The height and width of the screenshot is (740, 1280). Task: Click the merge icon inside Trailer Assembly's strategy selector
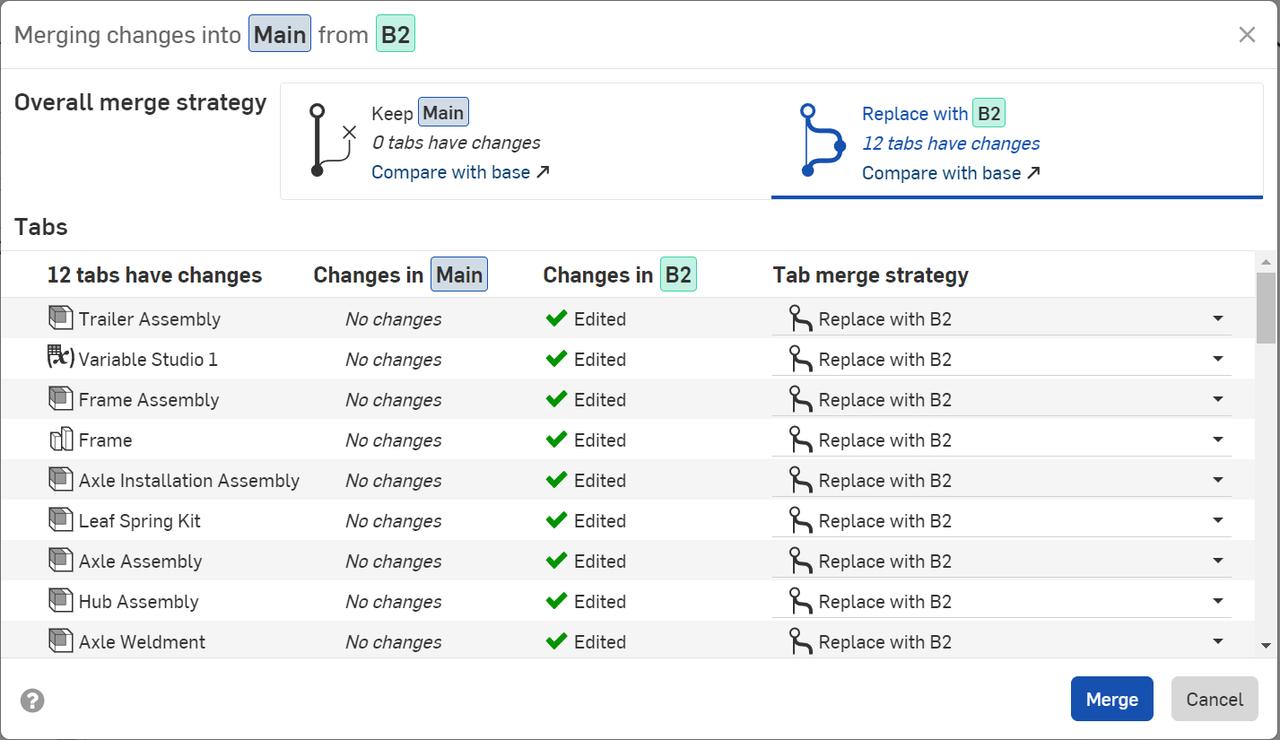[800, 319]
